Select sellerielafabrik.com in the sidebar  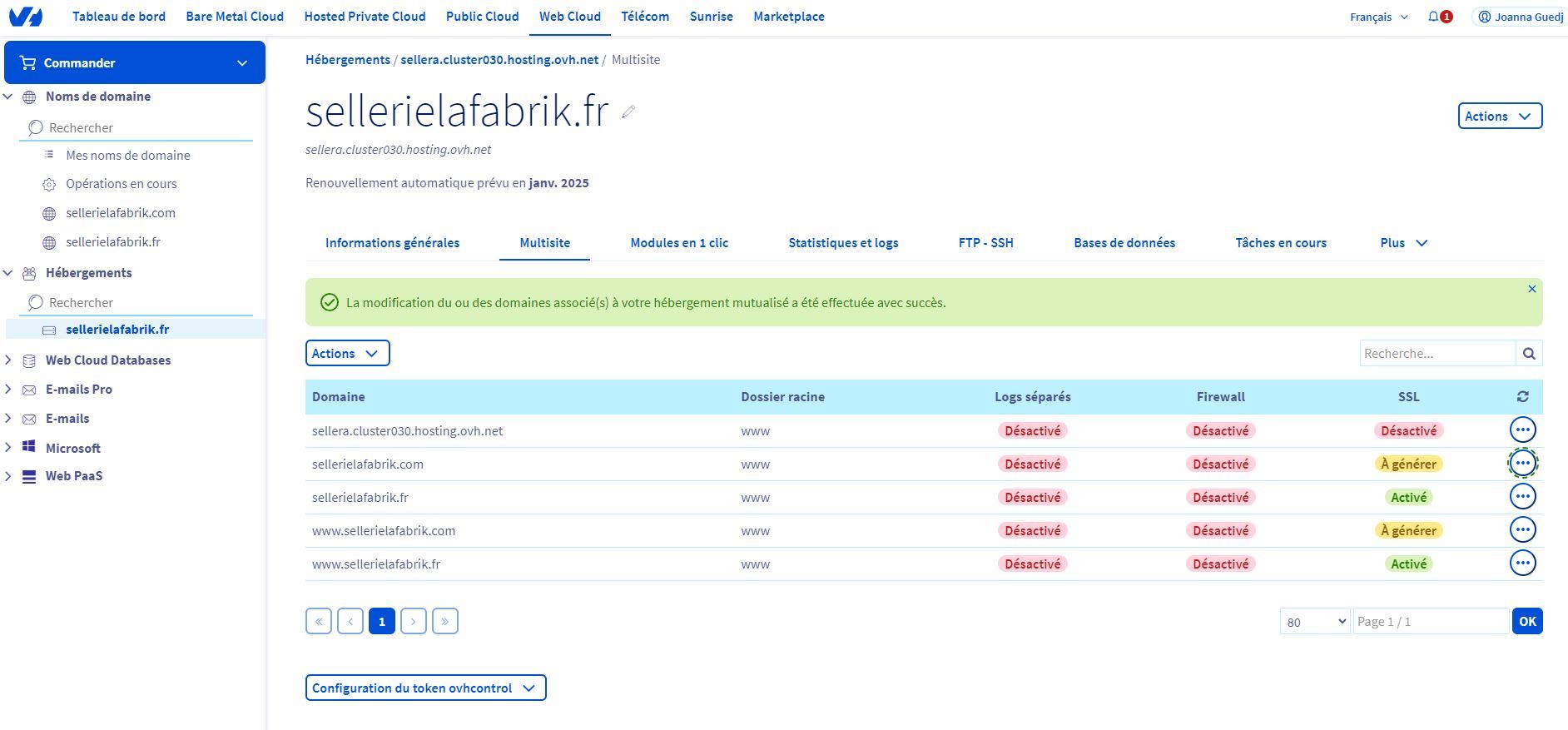[x=121, y=213]
